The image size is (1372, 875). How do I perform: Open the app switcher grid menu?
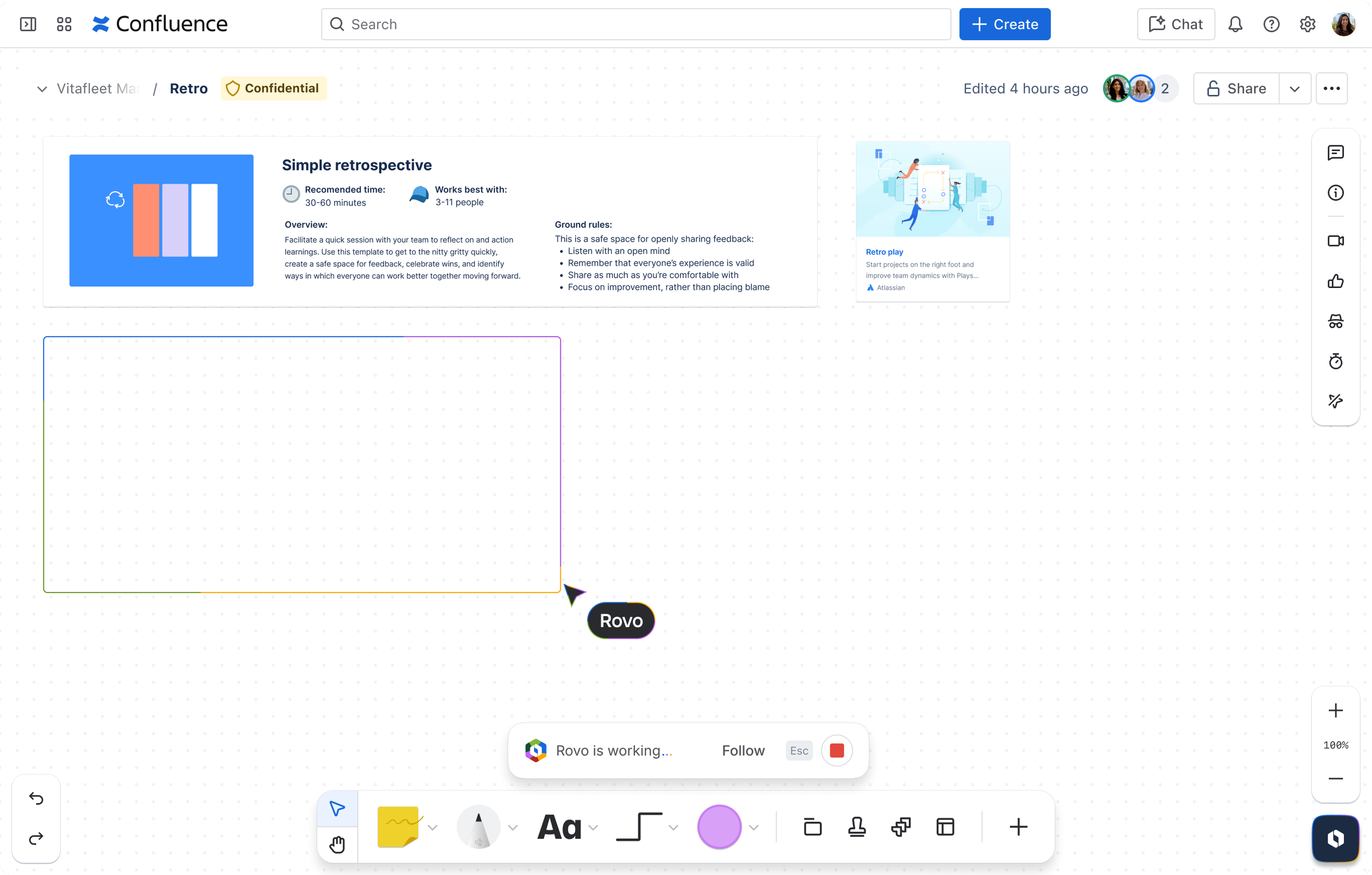click(x=64, y=24)
